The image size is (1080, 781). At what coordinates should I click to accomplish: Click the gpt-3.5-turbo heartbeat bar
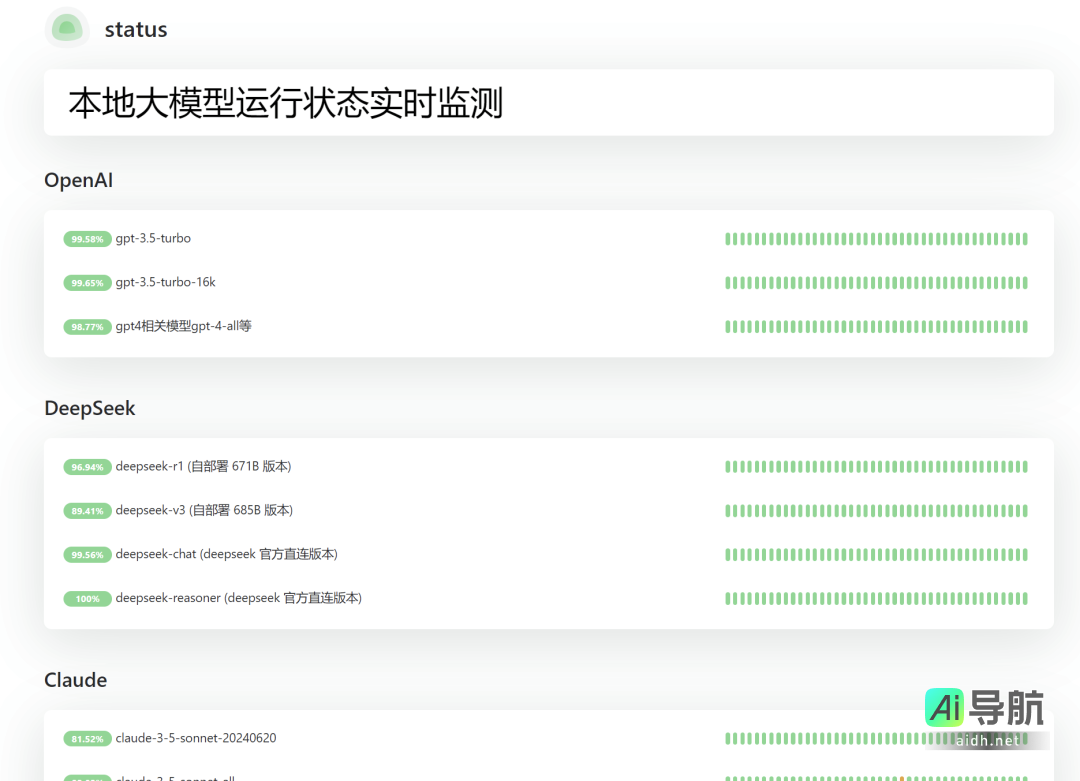click(x=876, y=239)
